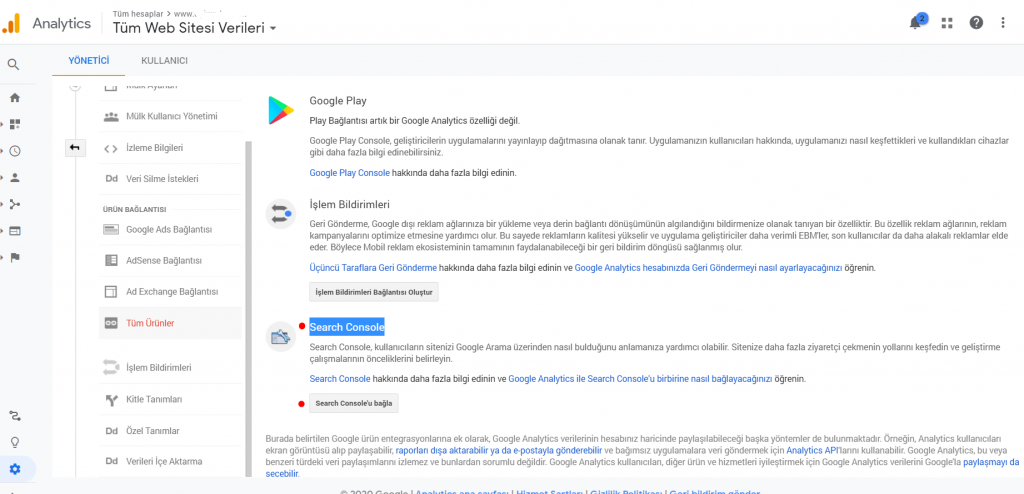The height and width of the screenshot is (494, 1024).
Task: Expand the Conversions section arrow
Action: point(2,257)
